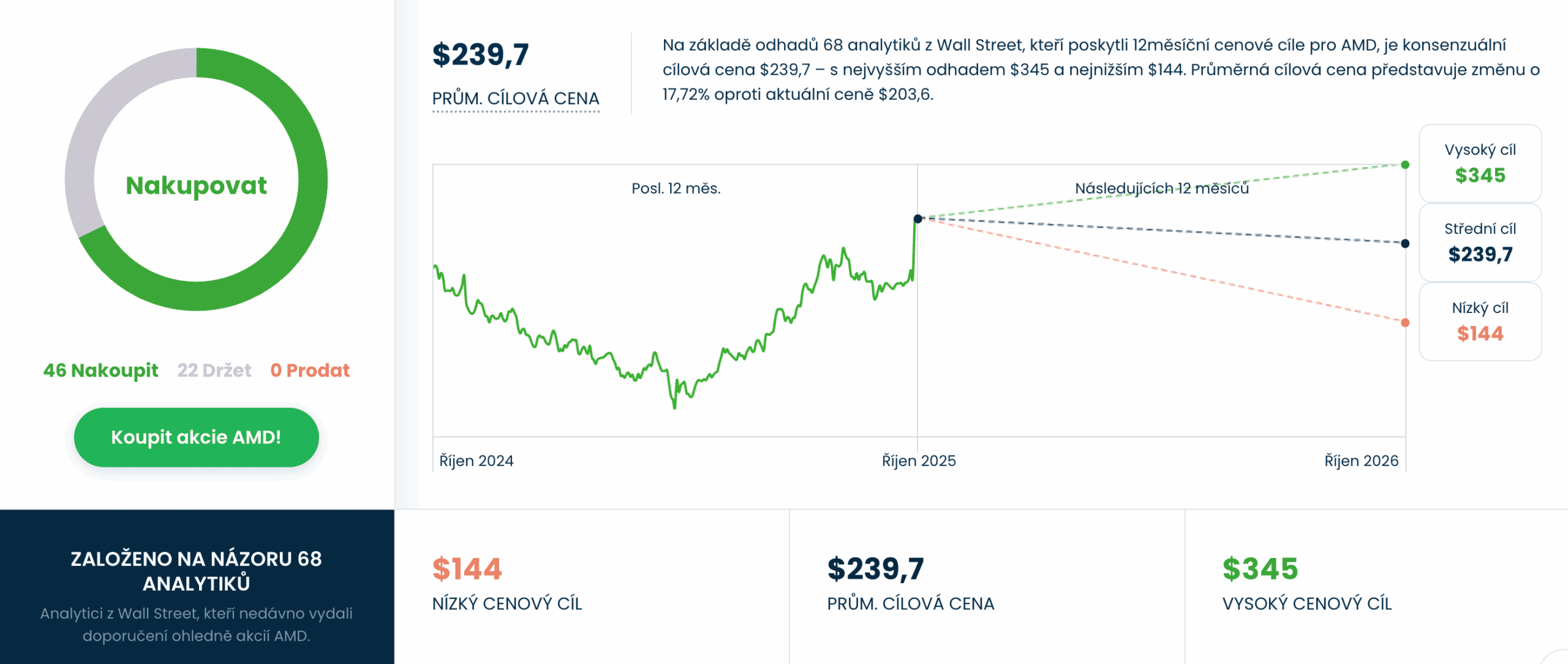Open the "Vysoký cíl $345" card

[1480, 164]
